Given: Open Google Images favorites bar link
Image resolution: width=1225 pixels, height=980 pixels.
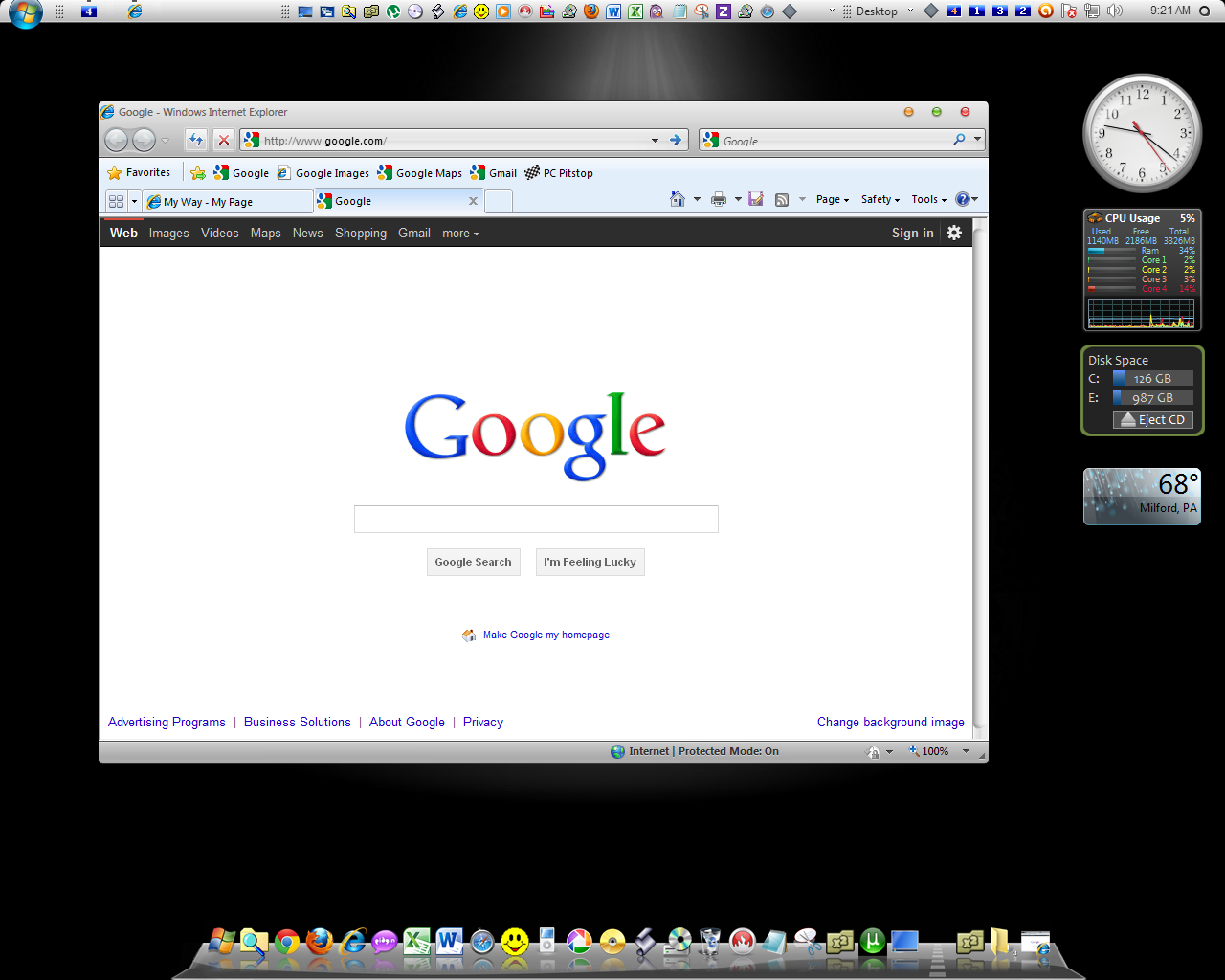Looking at the screenshot, I should 323,173.
